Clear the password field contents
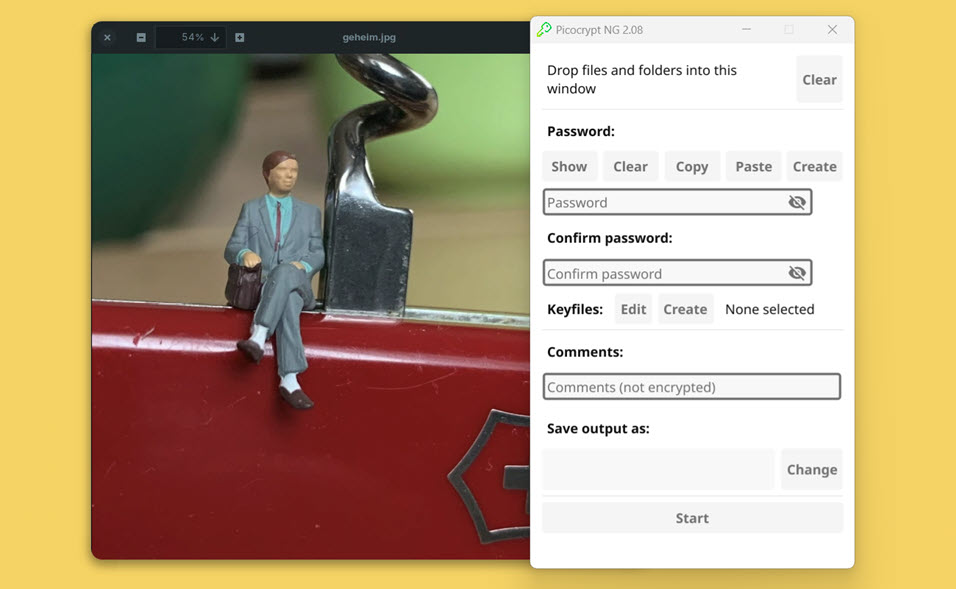 [630, 167]
